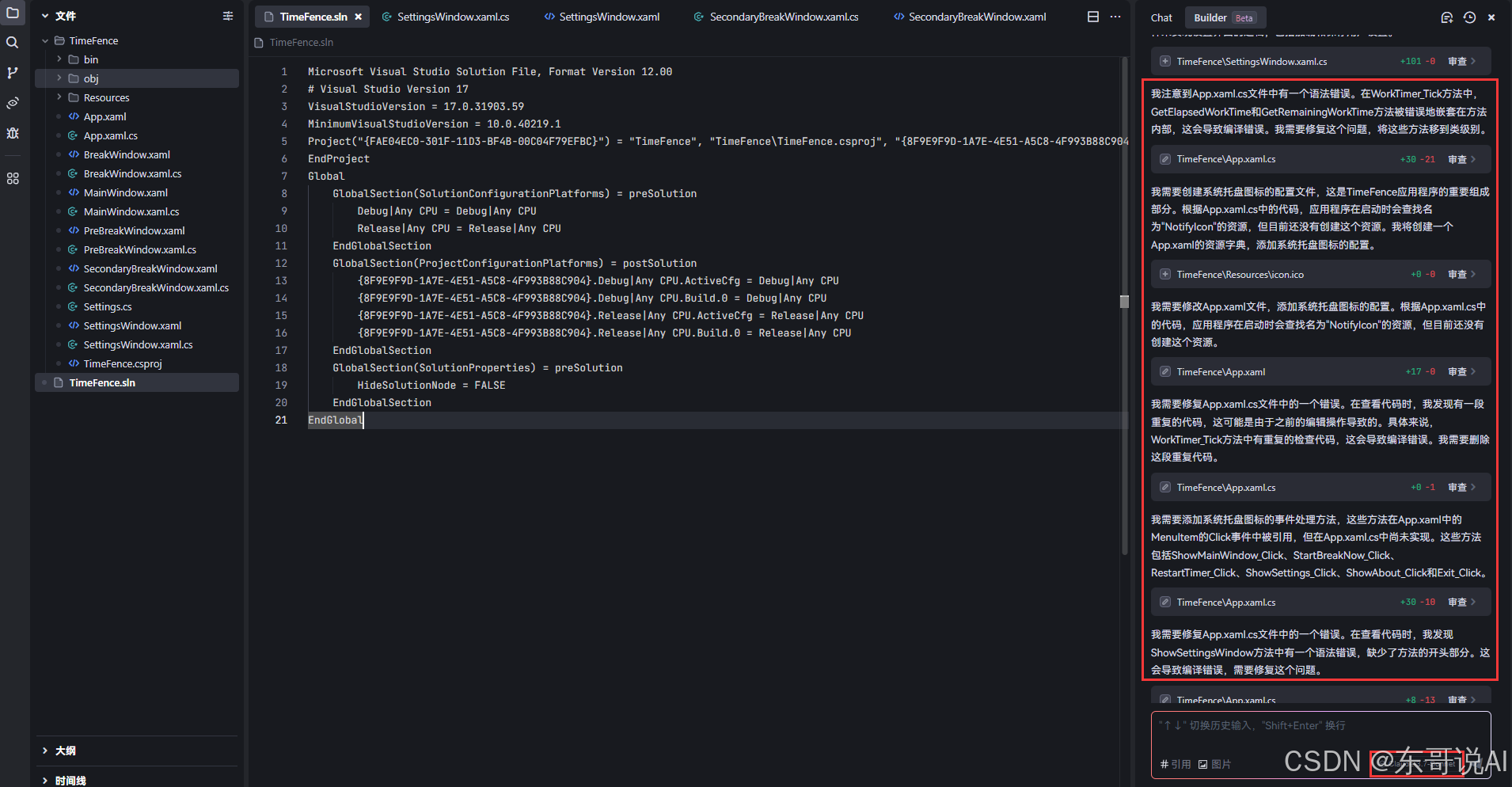This screenshot has width=1512, height=787.
Task: Open 审查 for App.xaml +17 -0
Action: 1461,371
